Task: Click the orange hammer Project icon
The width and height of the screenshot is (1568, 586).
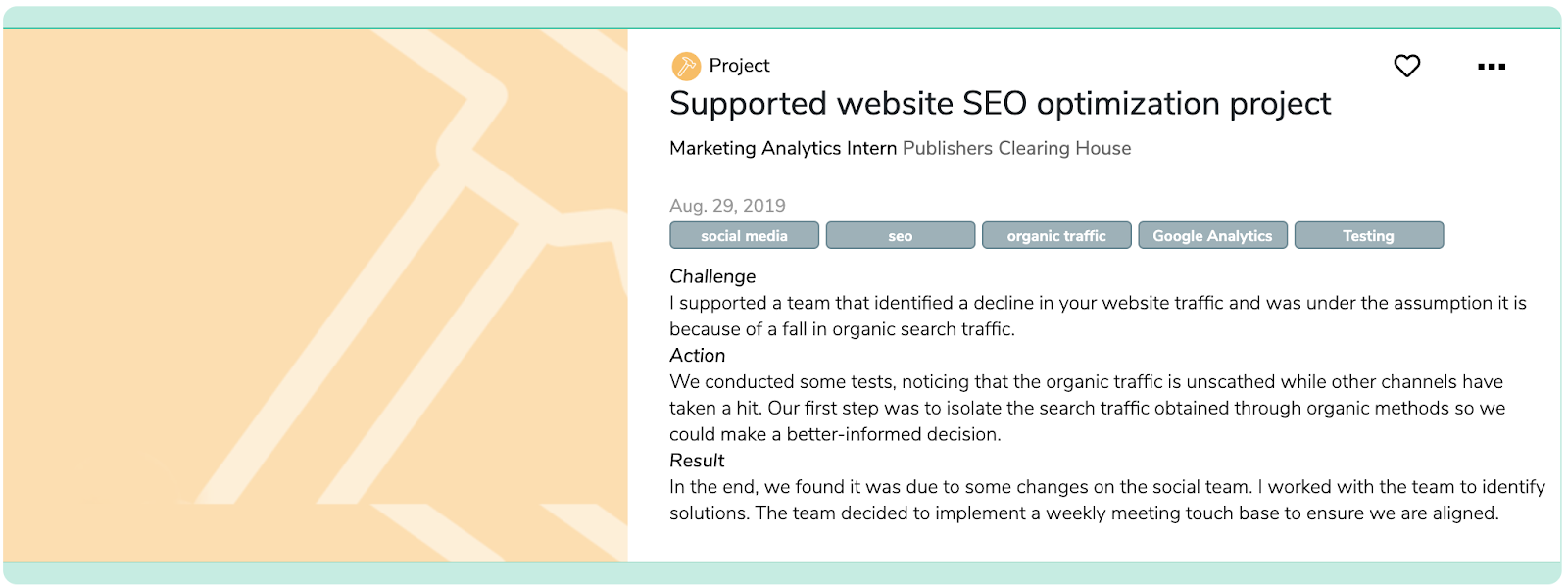Action: coord(686,66)
